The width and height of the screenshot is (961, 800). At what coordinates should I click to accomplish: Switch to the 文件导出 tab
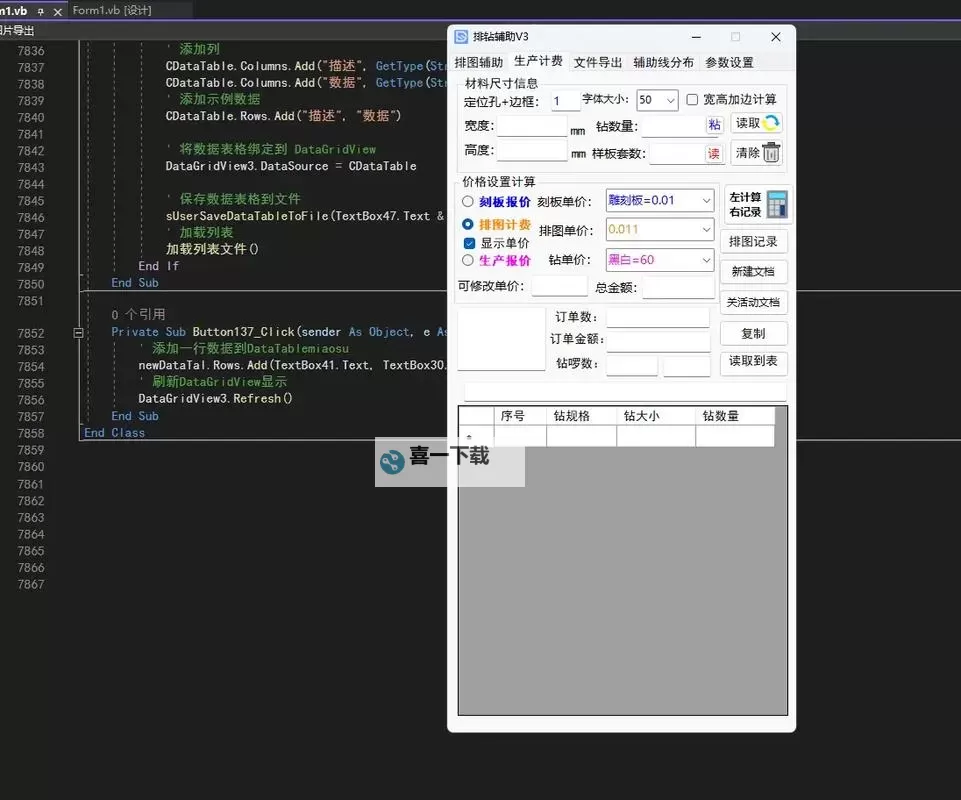[598, 61]
